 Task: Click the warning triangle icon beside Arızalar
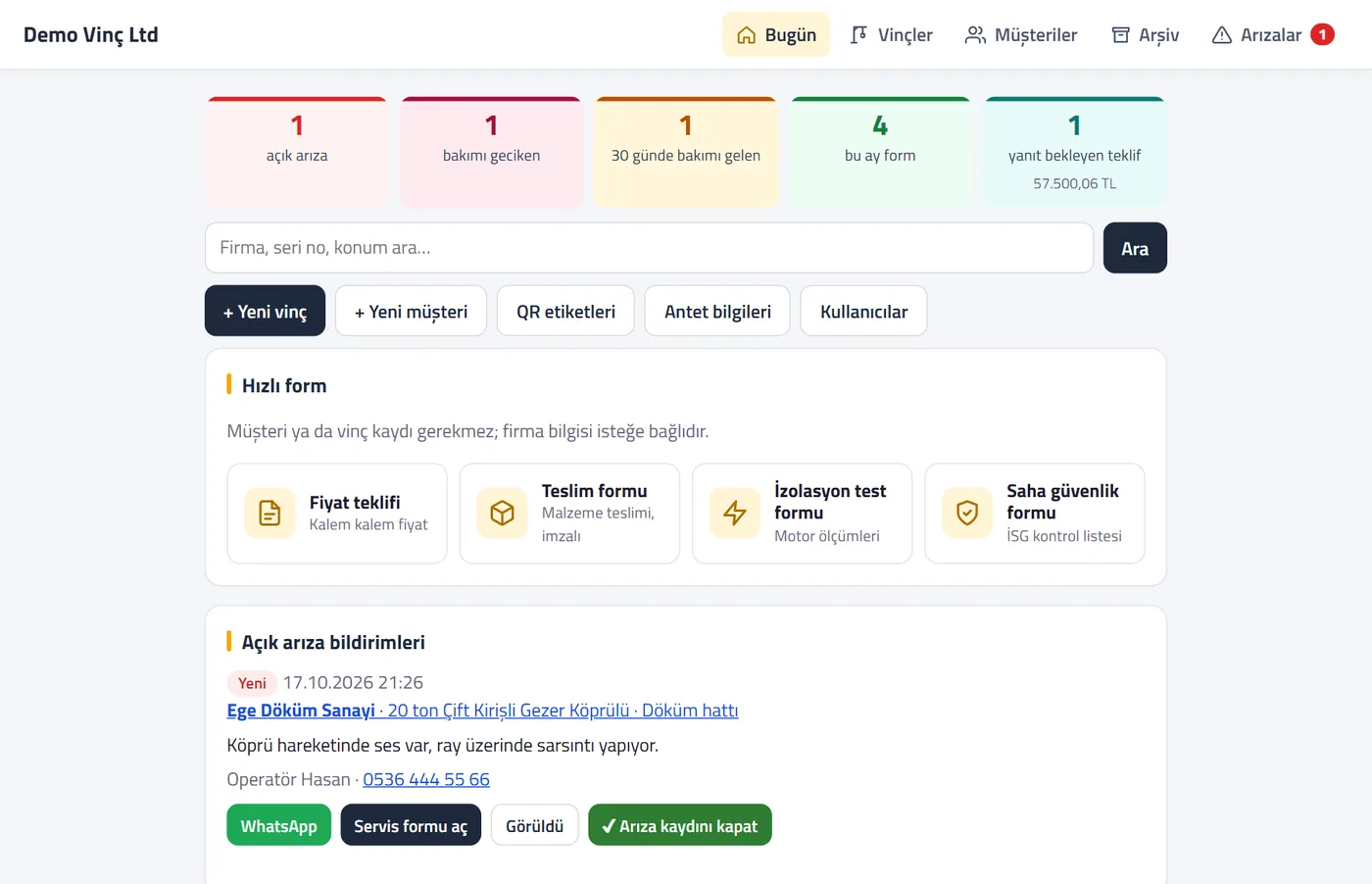[x=1222, y=35]
